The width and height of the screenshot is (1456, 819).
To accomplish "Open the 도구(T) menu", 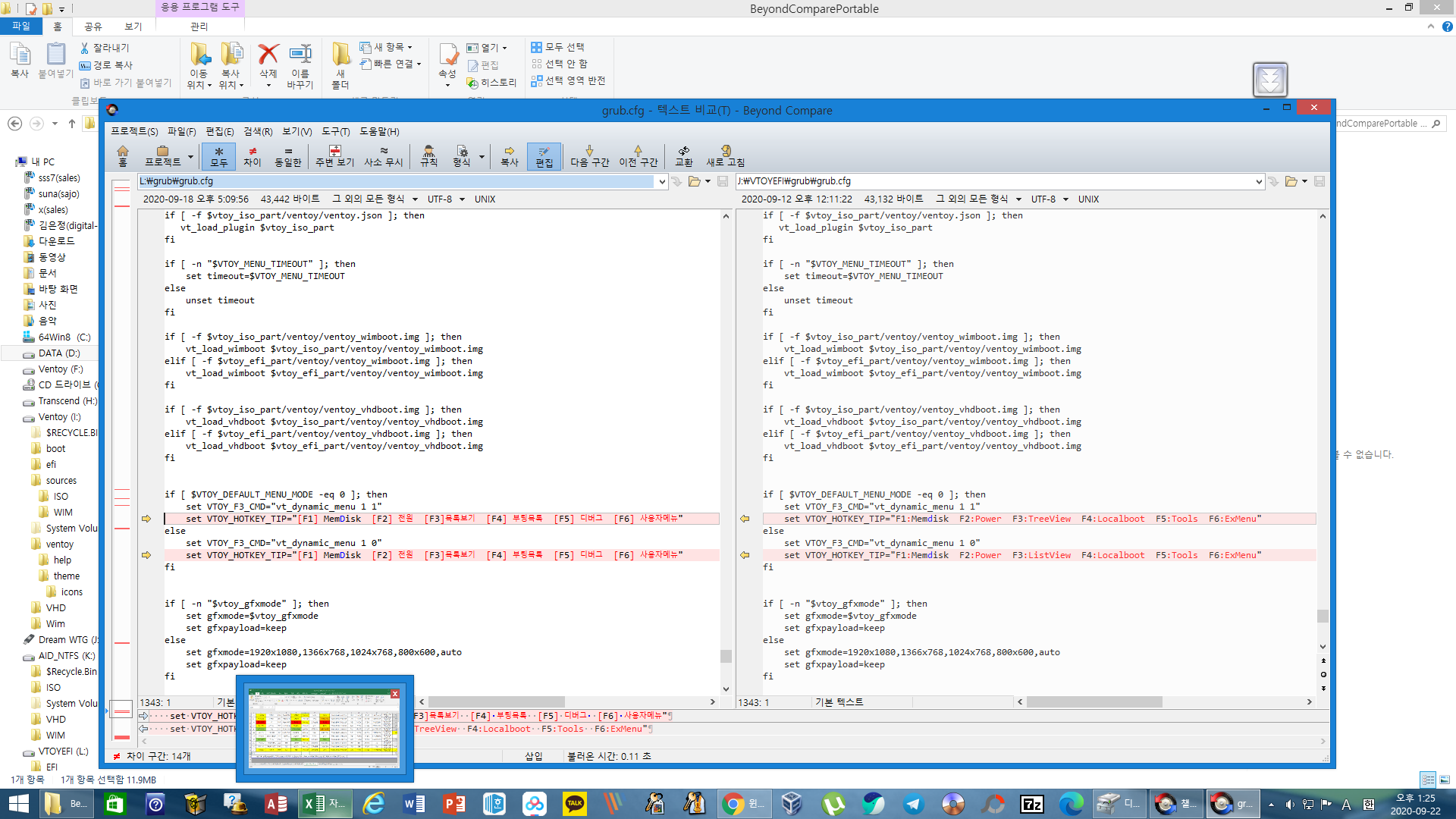I will click(x=336, y=131).
